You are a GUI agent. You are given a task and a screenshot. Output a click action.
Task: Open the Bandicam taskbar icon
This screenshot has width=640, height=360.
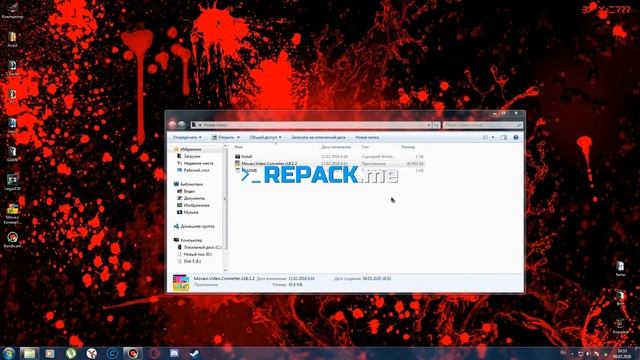click(x=133, y=353)
